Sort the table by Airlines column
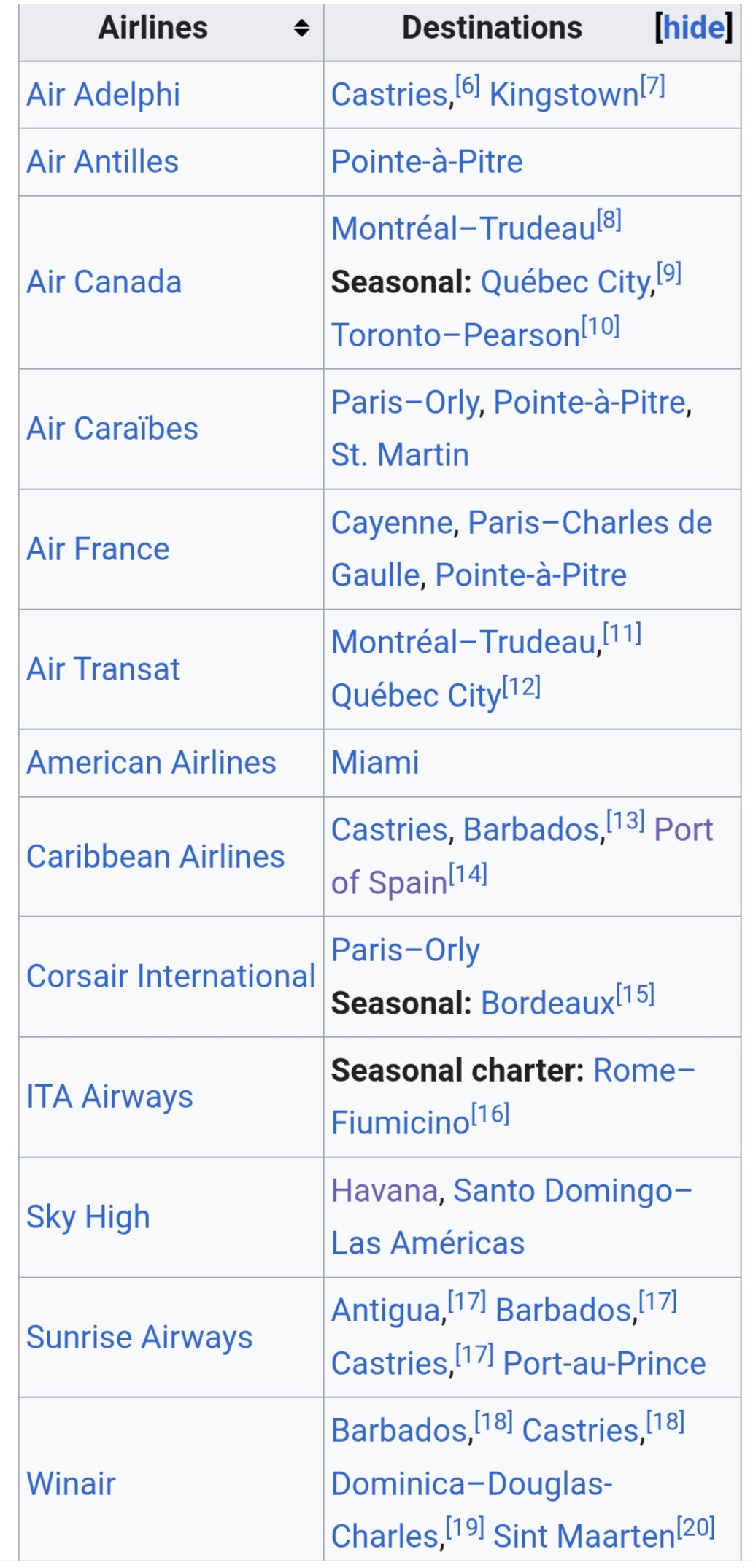Image resolution: width=753 pixels, height=1568 pixels. pyautogui.click(x=301, y=28)
